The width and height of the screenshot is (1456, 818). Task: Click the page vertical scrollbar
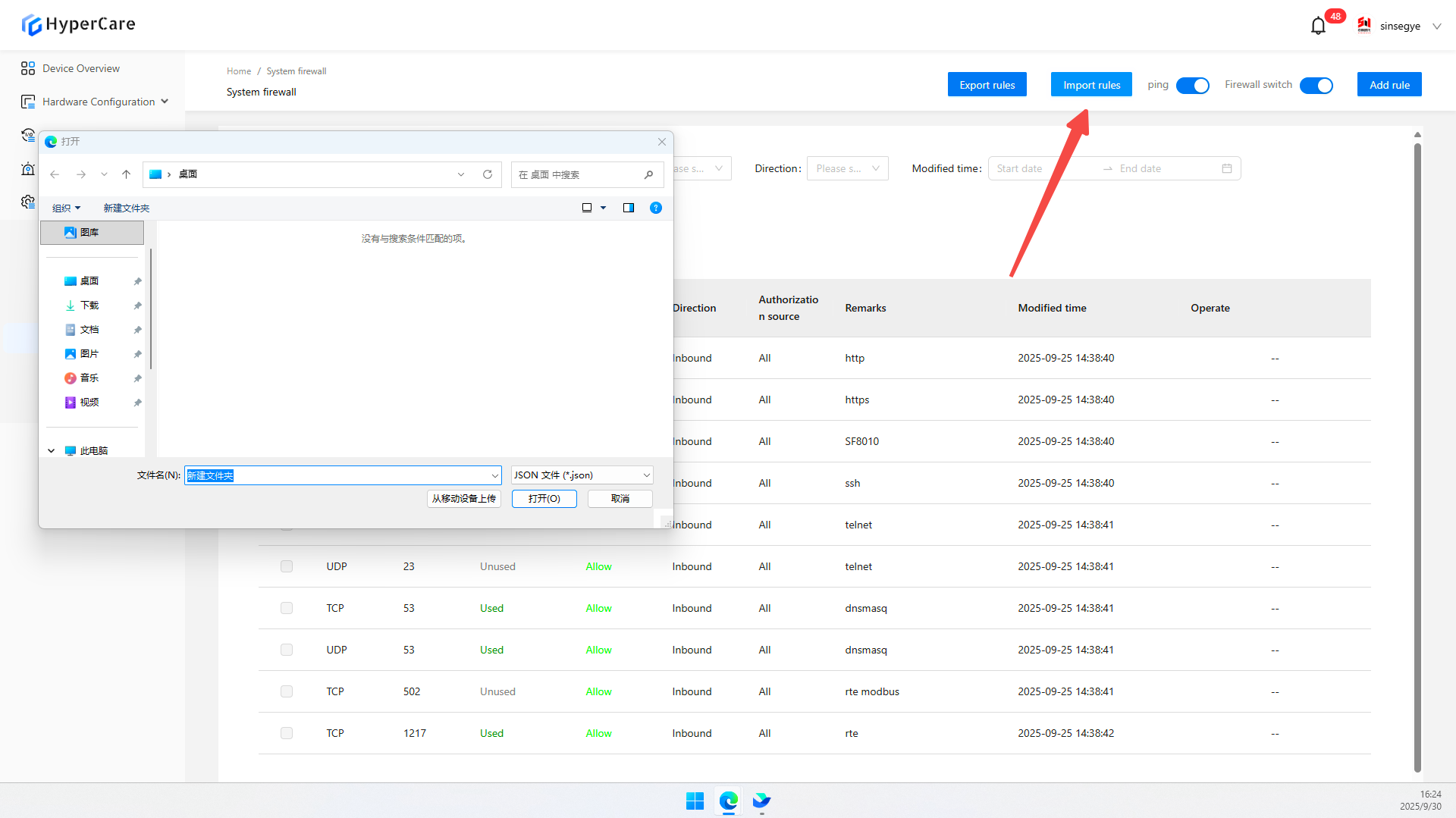[x=1417, y=455]
